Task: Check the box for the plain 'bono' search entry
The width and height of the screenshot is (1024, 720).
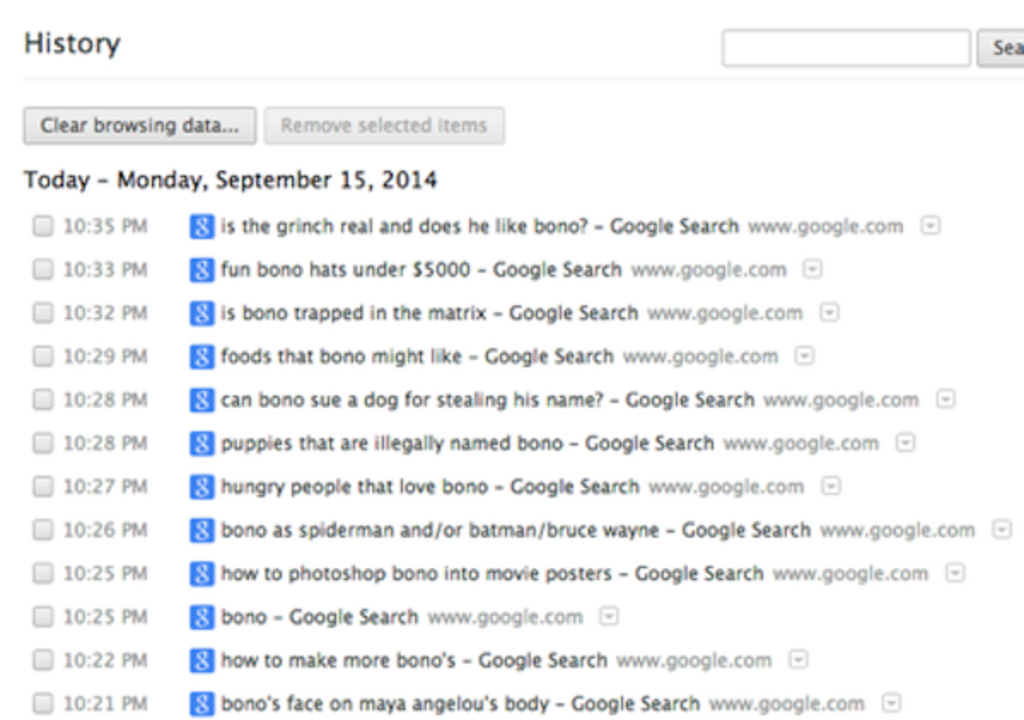Action: [43, 616]
